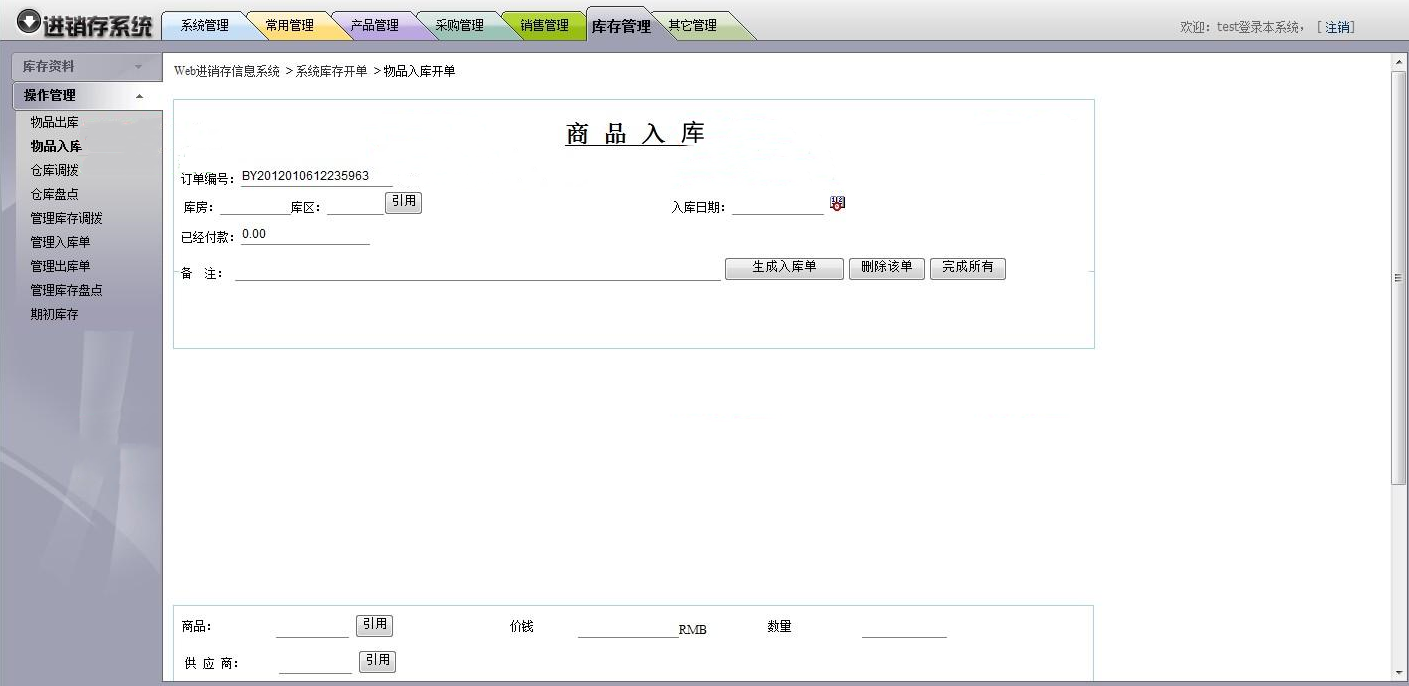
Task: Open 物品出库 in the sidebar
Action: coord(55,123)
